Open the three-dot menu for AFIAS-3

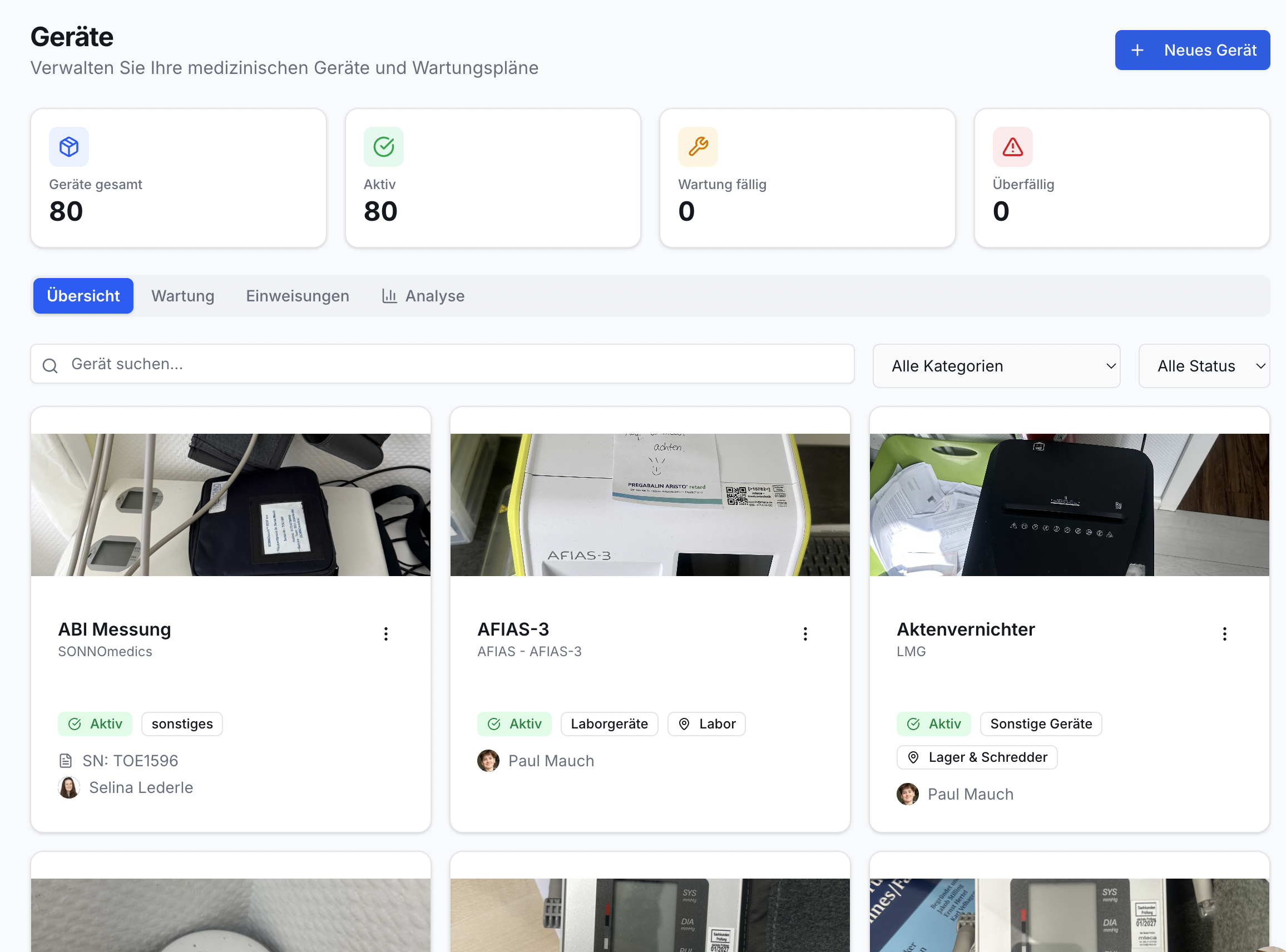tap(805, 634)
